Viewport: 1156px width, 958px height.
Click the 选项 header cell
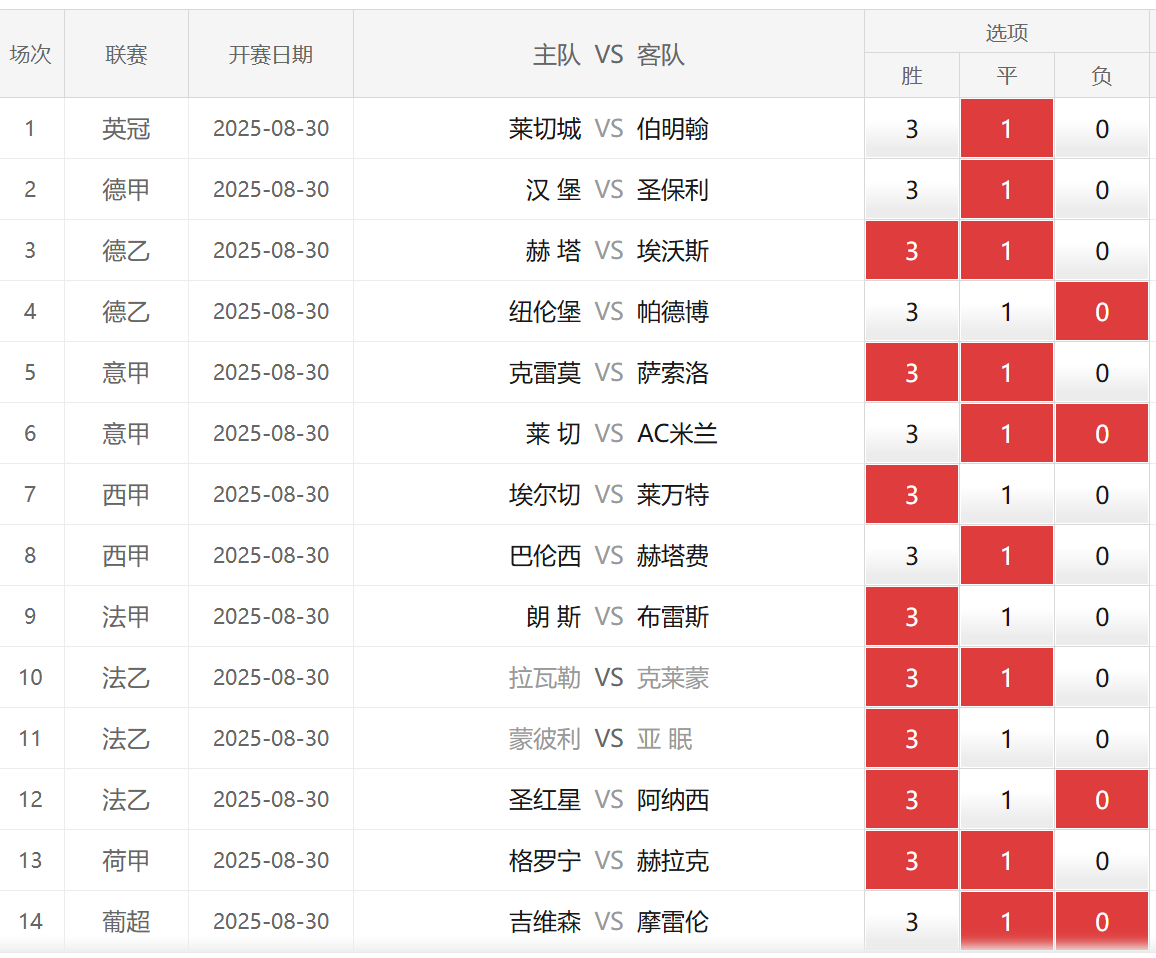coord(1007,32)
